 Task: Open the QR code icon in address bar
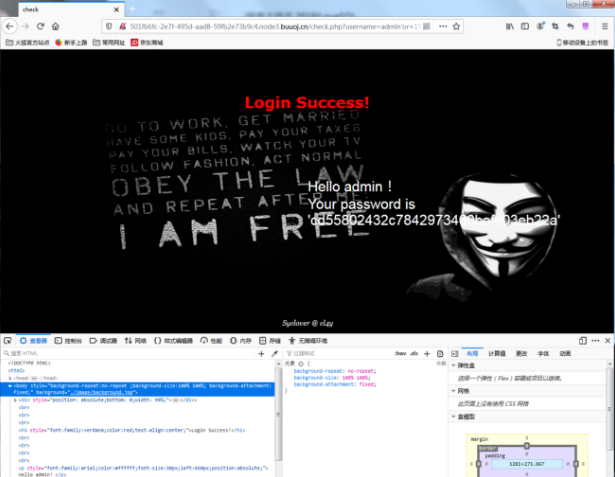(427, 26)
